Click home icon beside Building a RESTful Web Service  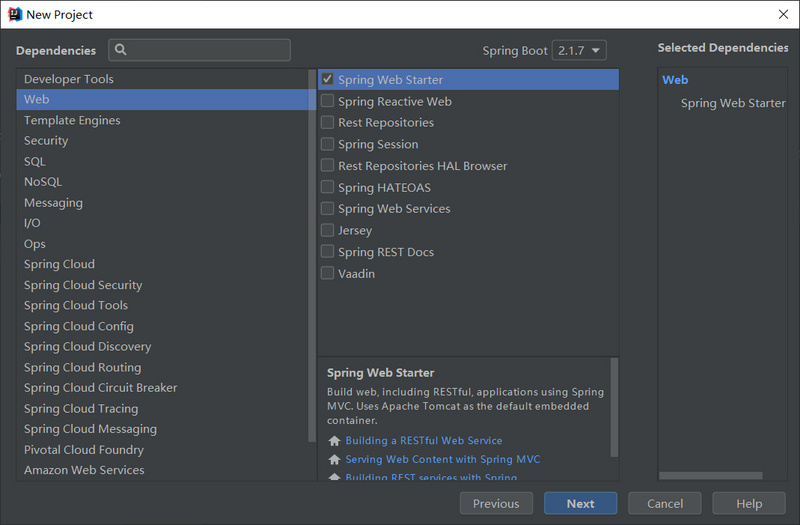(334, 441)
